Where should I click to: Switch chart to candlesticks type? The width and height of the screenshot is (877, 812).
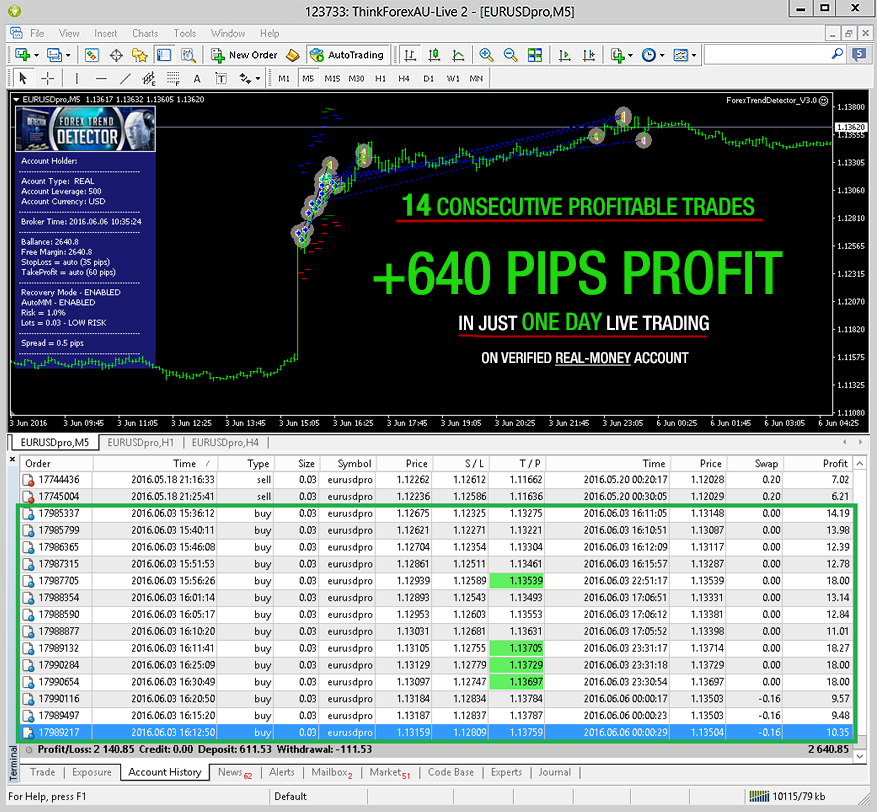(434, 55)
